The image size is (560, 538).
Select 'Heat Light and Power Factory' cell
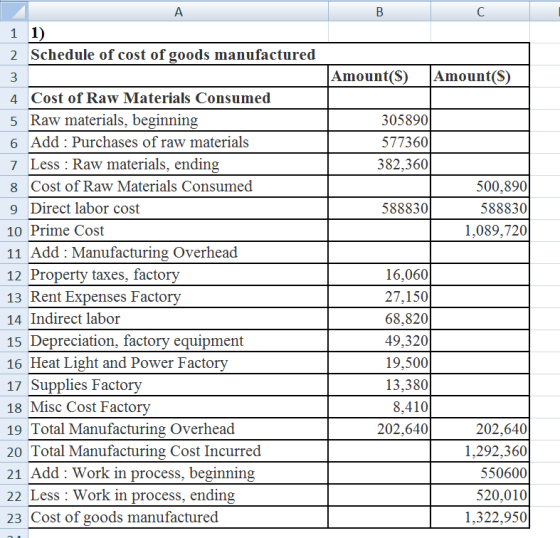(178, 363)
